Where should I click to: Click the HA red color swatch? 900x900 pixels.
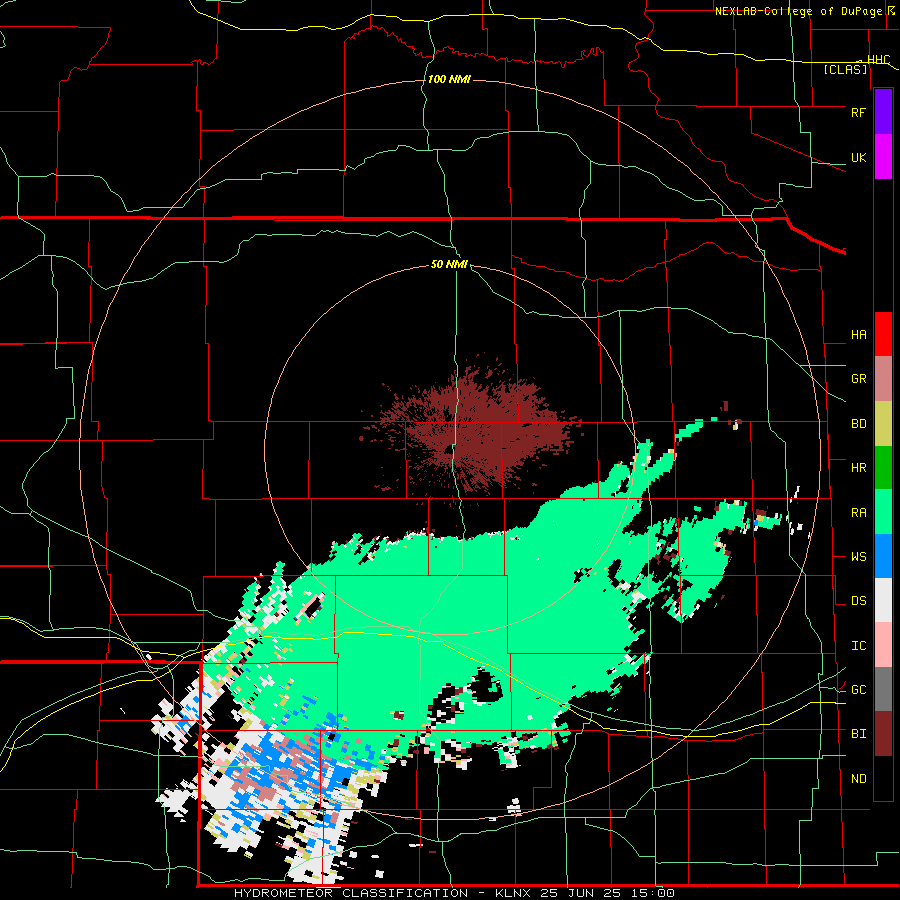[x=883, y=334]
